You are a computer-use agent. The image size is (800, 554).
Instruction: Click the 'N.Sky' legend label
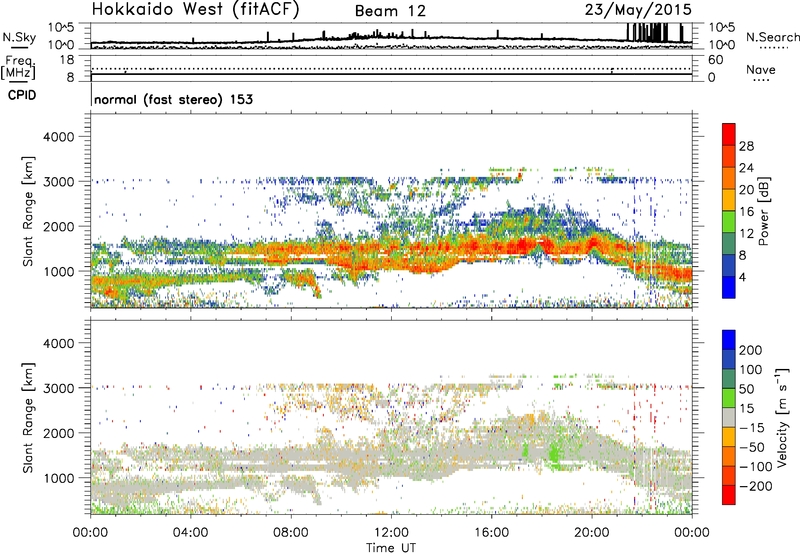click(x=19, y=37)
